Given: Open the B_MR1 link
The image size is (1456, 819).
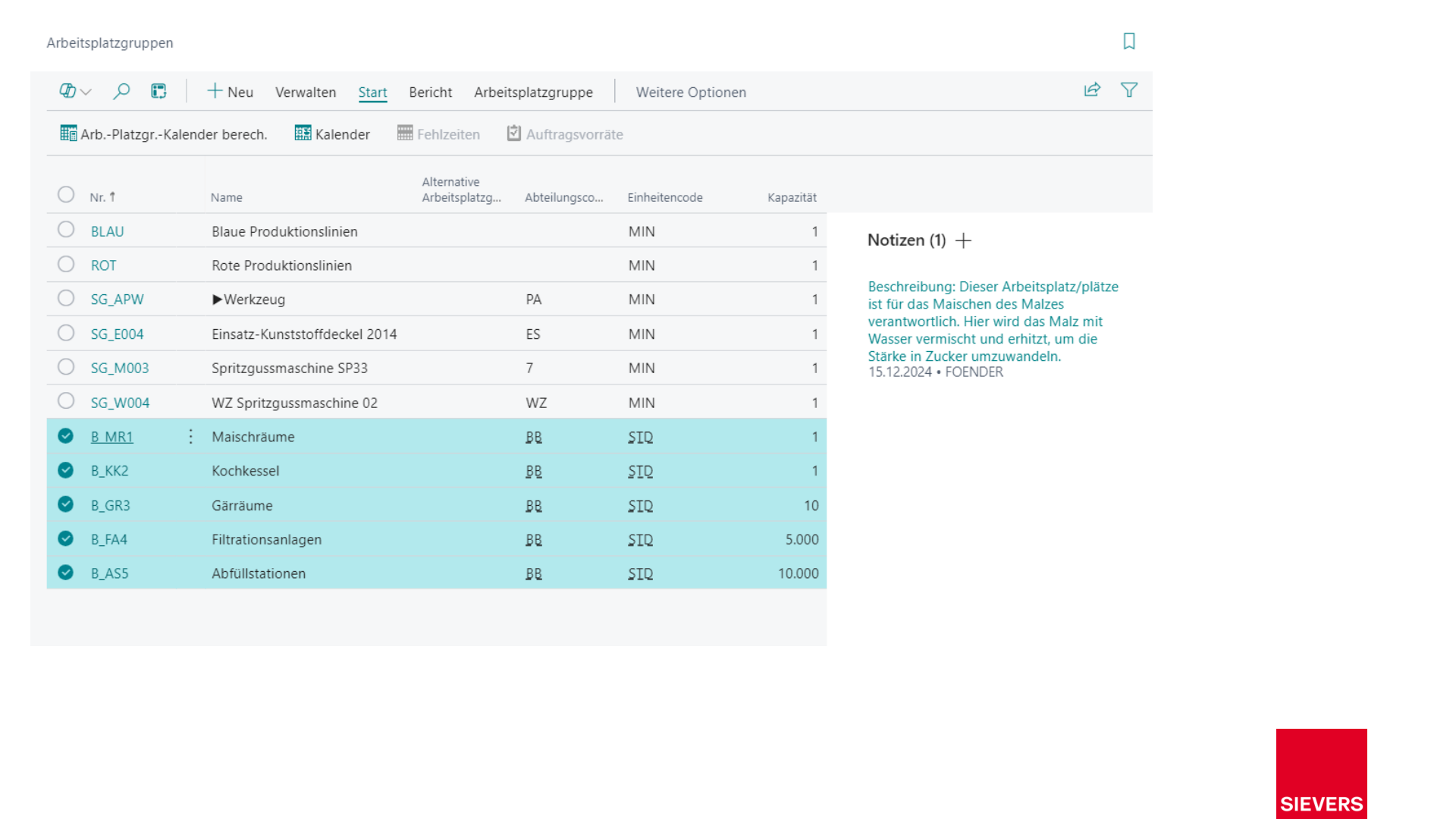Looking at the screenshot, I should tap(111, 437).
